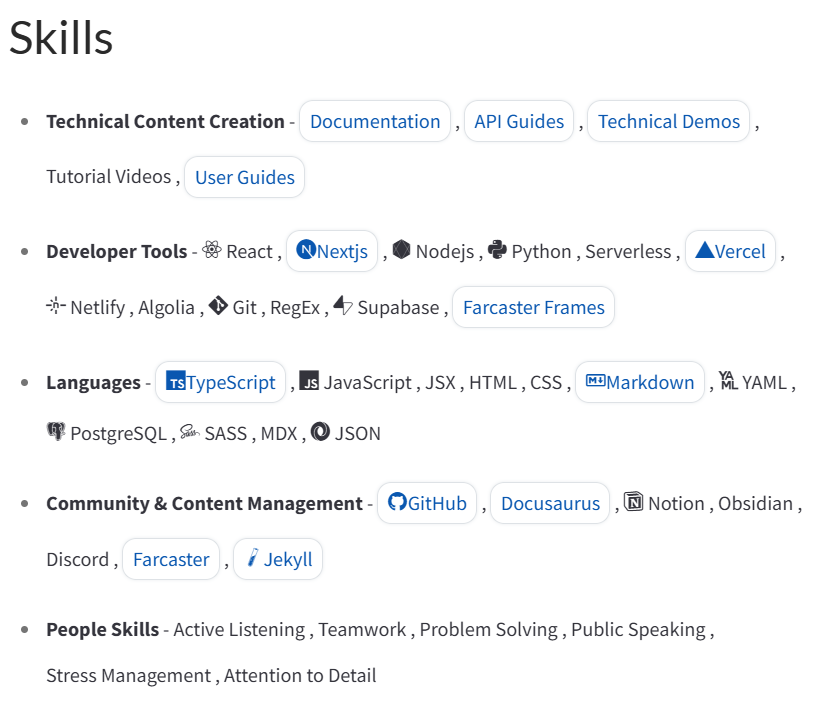Click the Supabase bolt icon
Image resolution: width=814 pixels, height=717 pixels.
point(343,306)
